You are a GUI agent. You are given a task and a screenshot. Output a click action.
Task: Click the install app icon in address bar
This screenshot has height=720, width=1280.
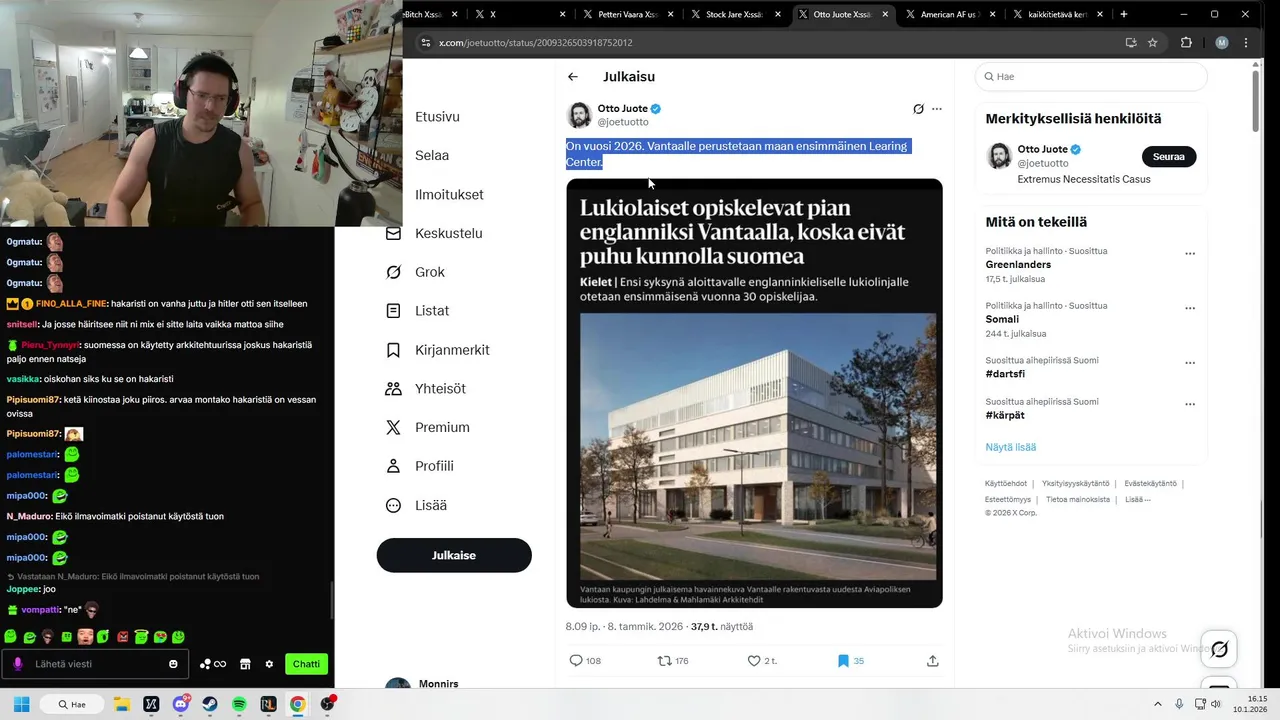(1131, 43)
